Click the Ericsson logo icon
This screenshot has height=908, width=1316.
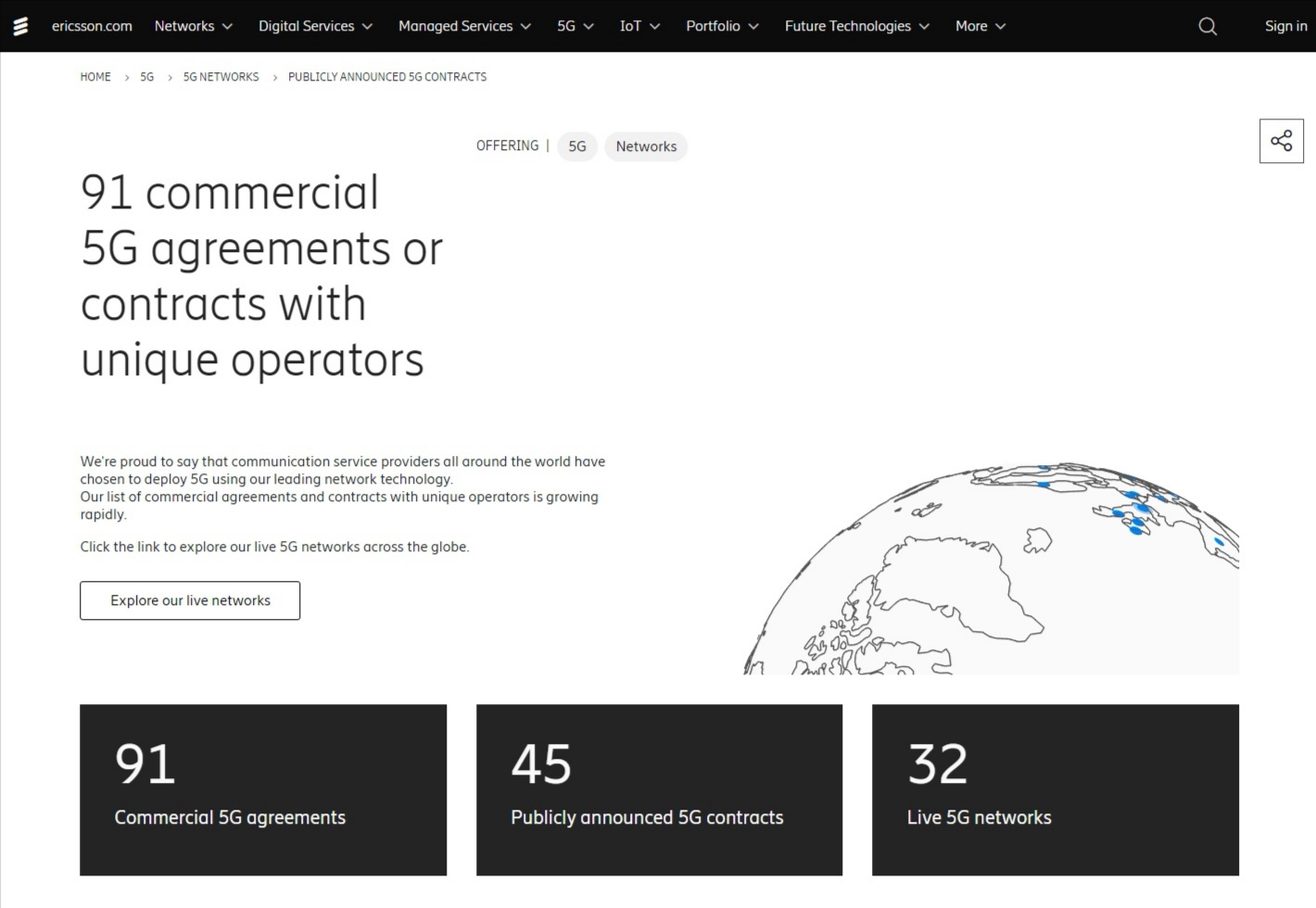pyautogui.click(x=20, y=26)
